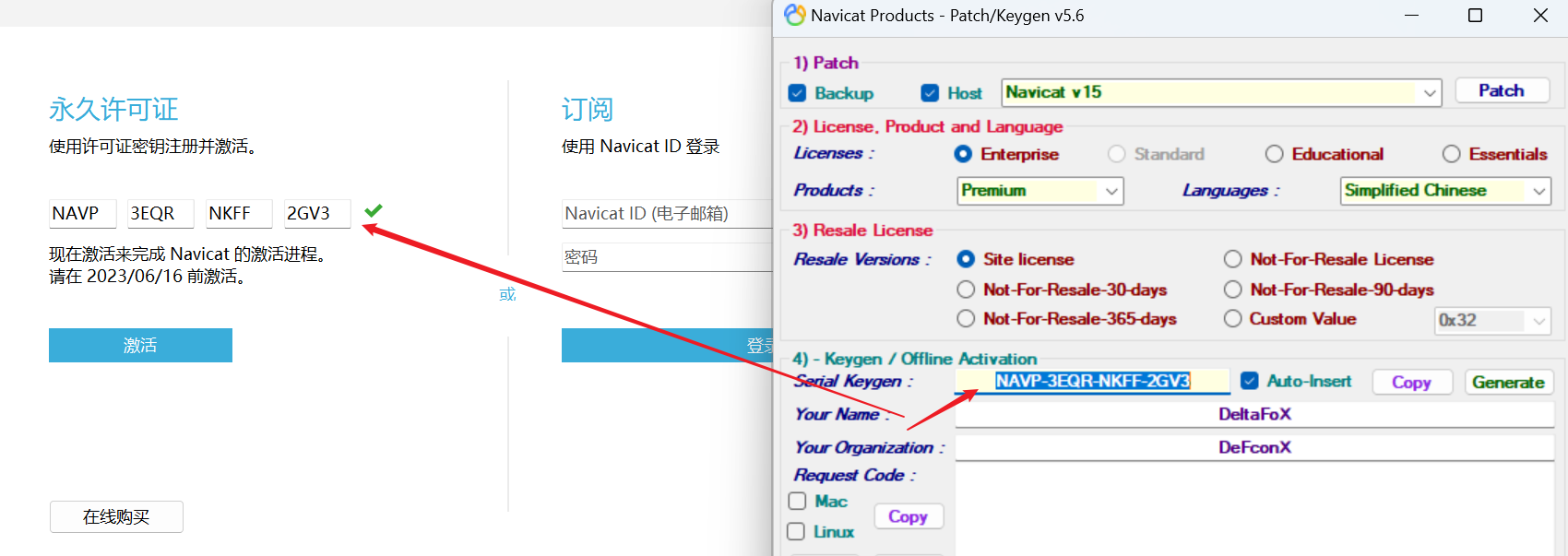The height and width of the screenshot is (556, 1568).
Task: Maximize the Patch/Keygen window
Action: coord(1475,16)
